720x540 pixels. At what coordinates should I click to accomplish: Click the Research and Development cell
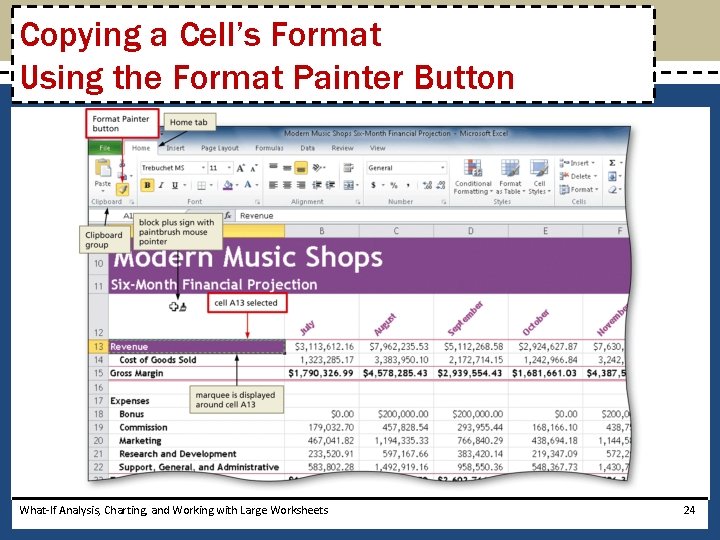(197, 454)
